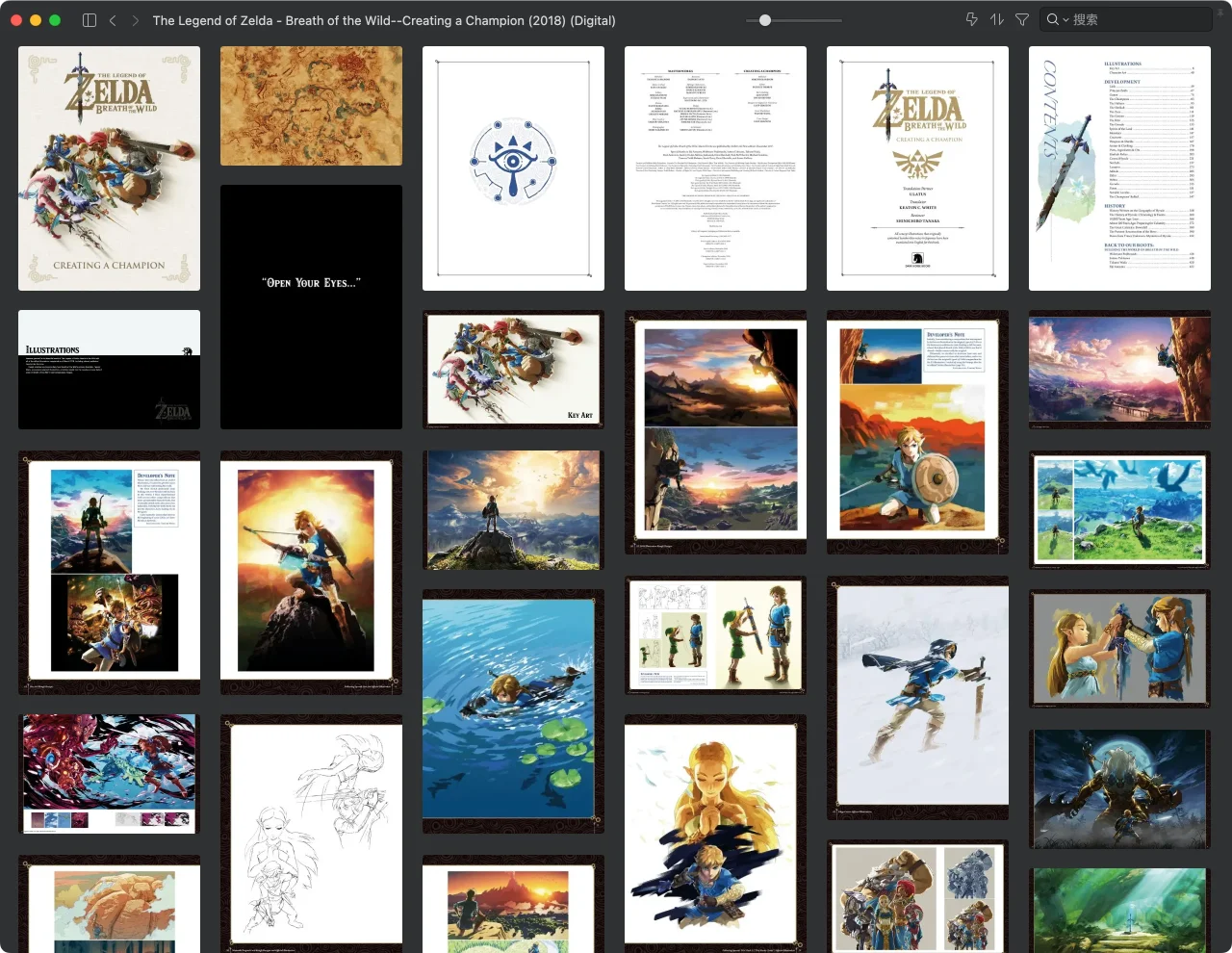Open the dark kneeling Link with sword page
The image size is (1232, 953).
pyautogui.click(x=1120, y=788)
